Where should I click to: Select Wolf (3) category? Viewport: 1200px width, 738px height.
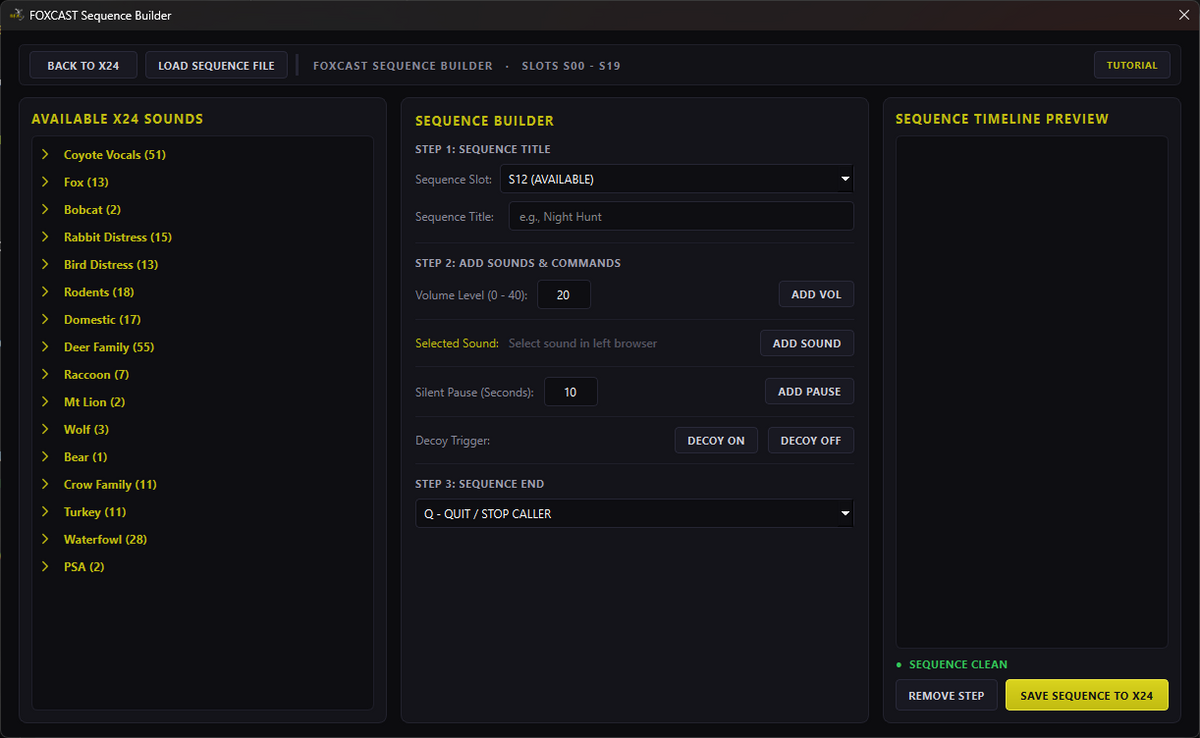coord(86,430)
